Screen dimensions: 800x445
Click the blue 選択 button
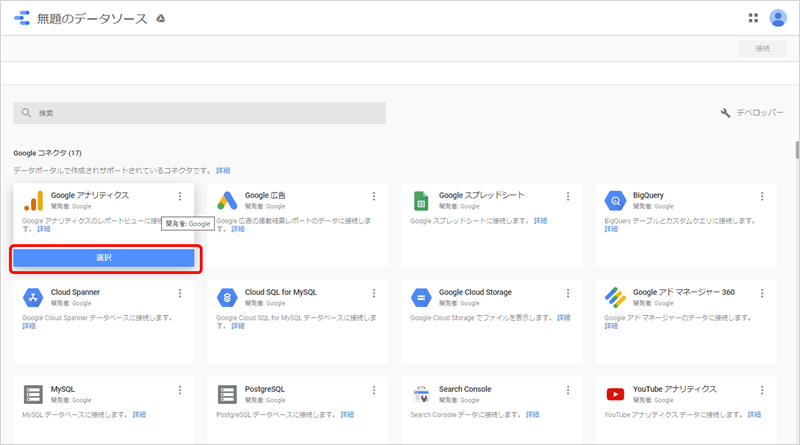(x=104, y=258)
